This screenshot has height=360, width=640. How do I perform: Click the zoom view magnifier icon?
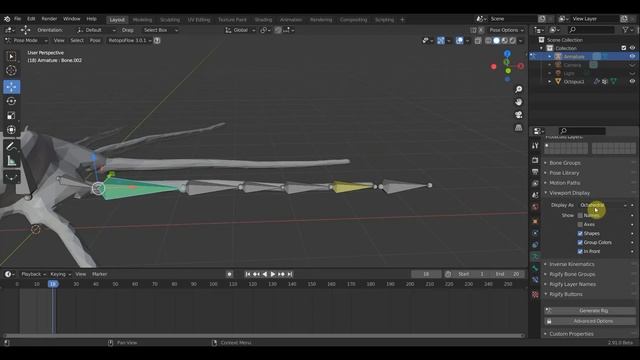[518, 89]
